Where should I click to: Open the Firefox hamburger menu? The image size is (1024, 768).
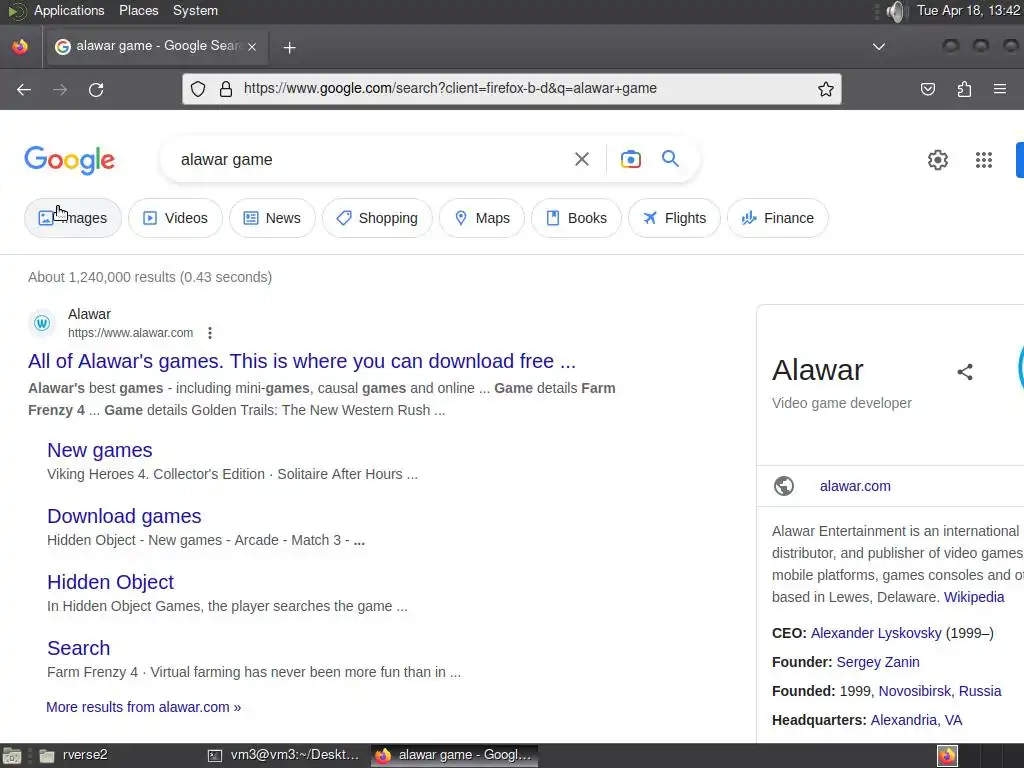1000,89
